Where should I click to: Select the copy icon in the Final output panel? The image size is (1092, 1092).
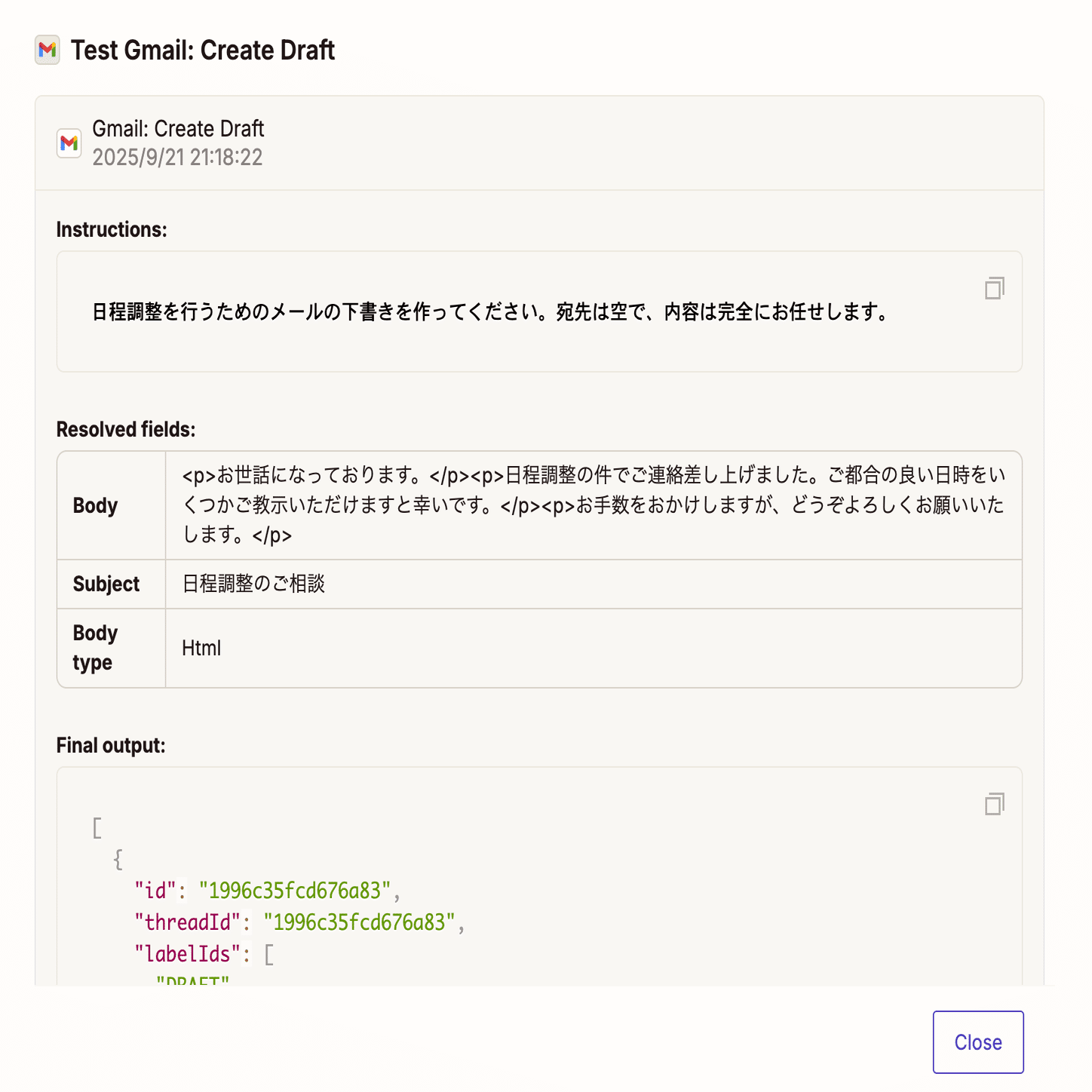click(995, 805)
